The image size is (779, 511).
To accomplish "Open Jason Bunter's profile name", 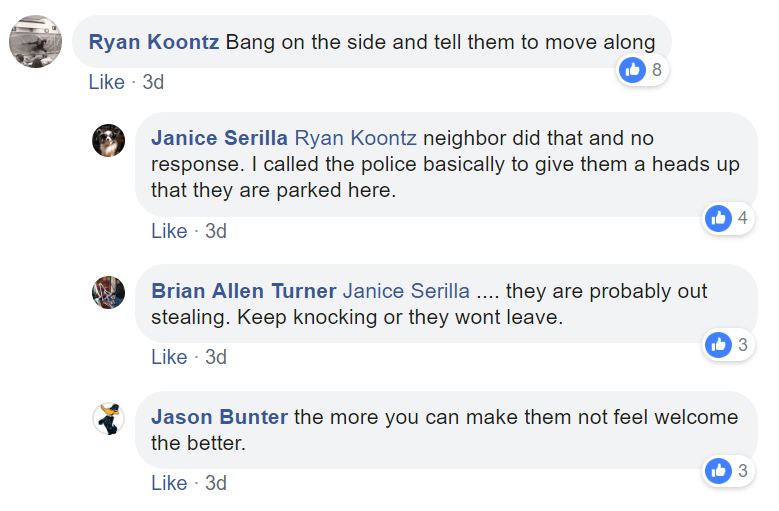I will (219, 417).
